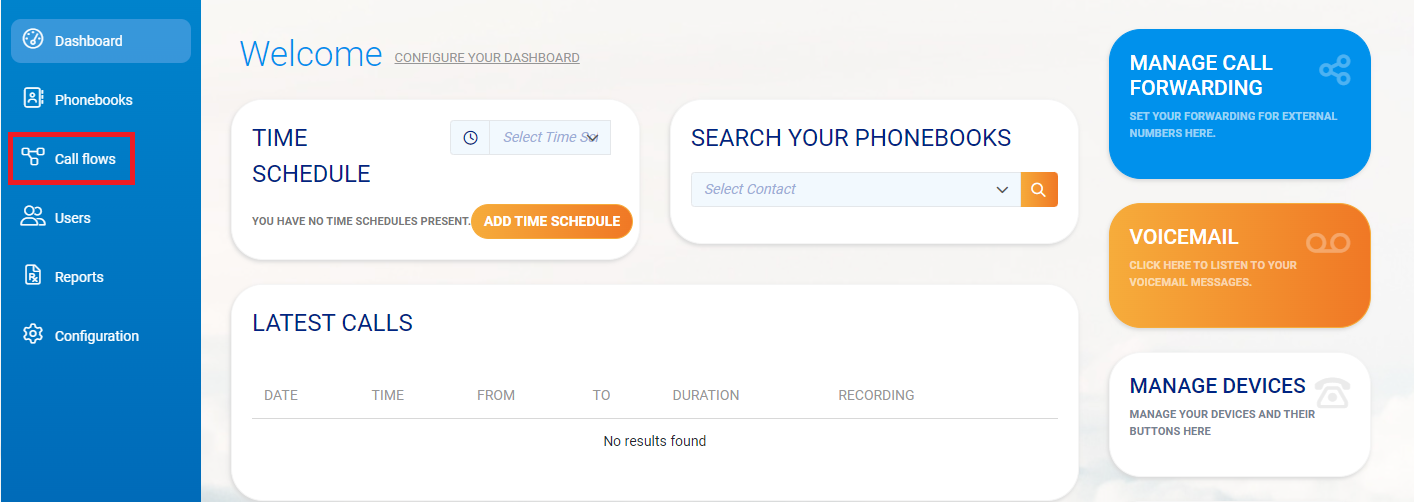Open the Select Time Schedule dropdown
Viewport: 1414px width, 502px height.
click(549, 138)
